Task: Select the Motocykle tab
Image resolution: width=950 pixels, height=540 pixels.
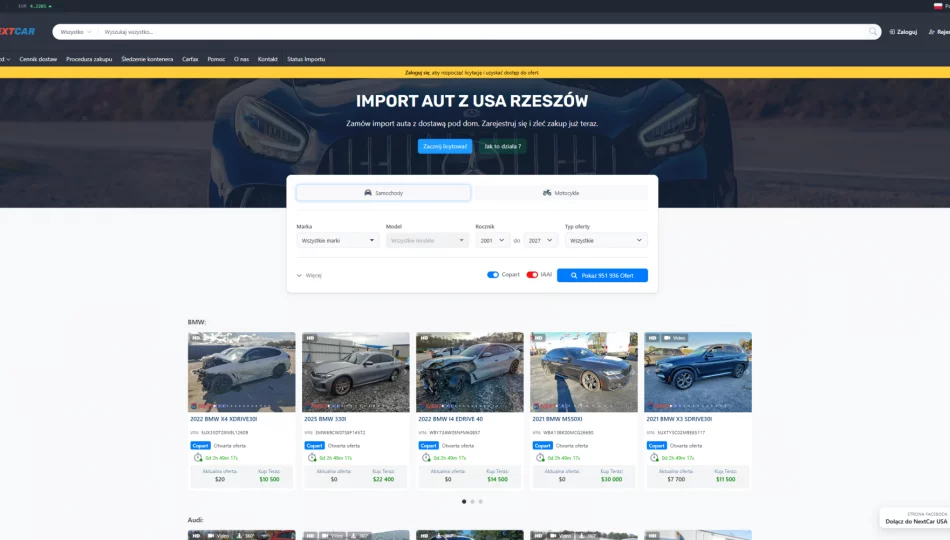Action: [561, 193]
